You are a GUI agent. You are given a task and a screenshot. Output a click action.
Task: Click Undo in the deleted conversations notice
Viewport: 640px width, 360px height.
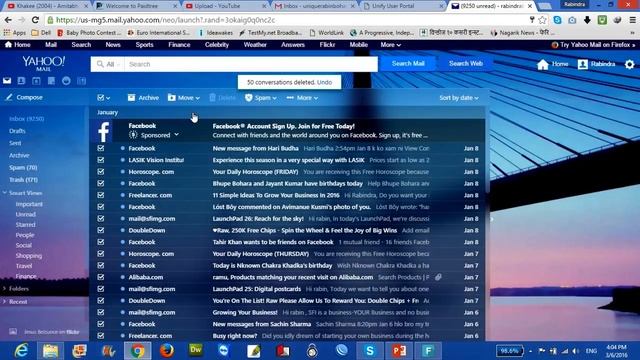[324, 82]
